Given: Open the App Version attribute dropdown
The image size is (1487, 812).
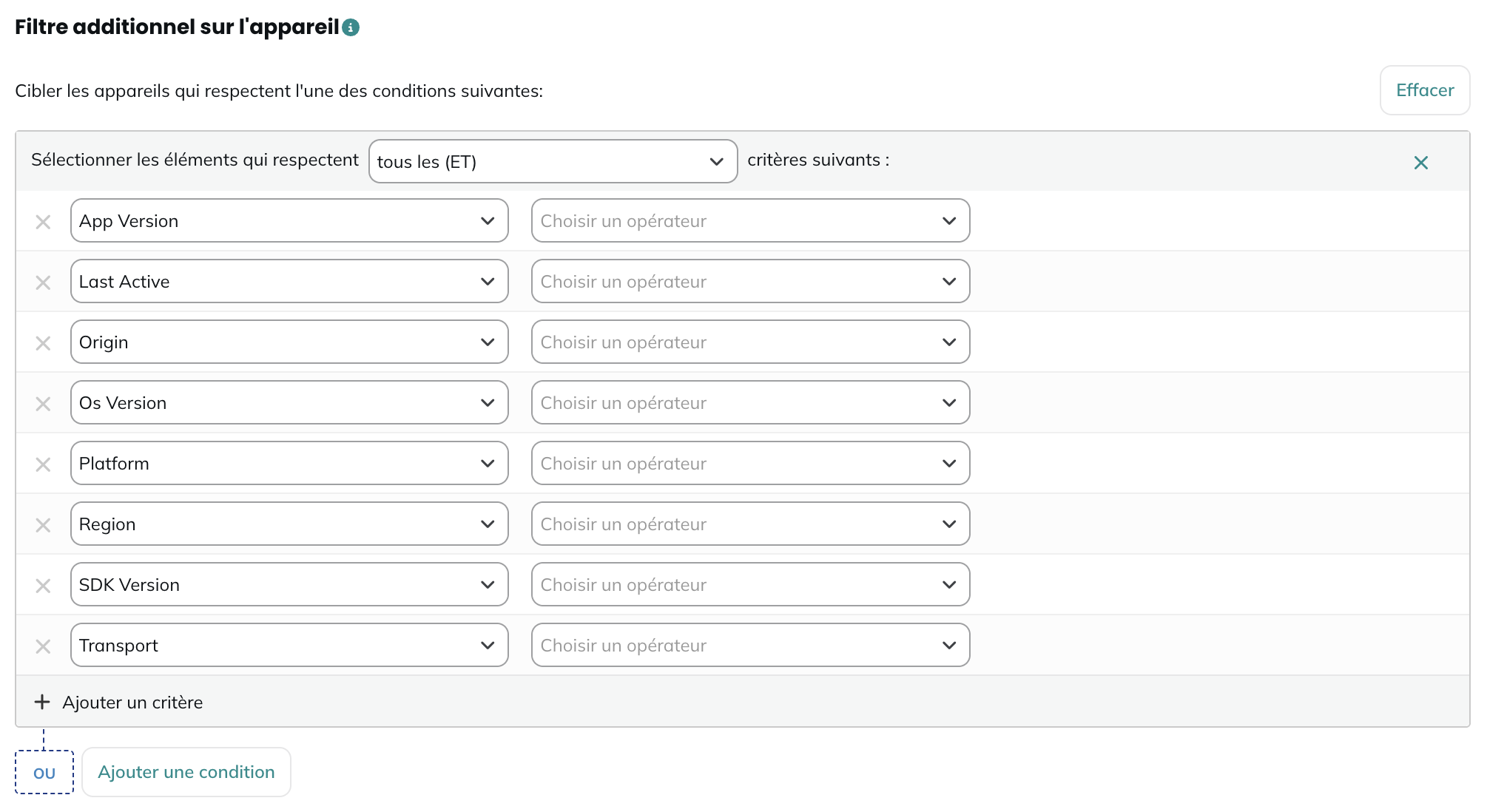Looking at the screenshot, I should click(x=289, y=220).
